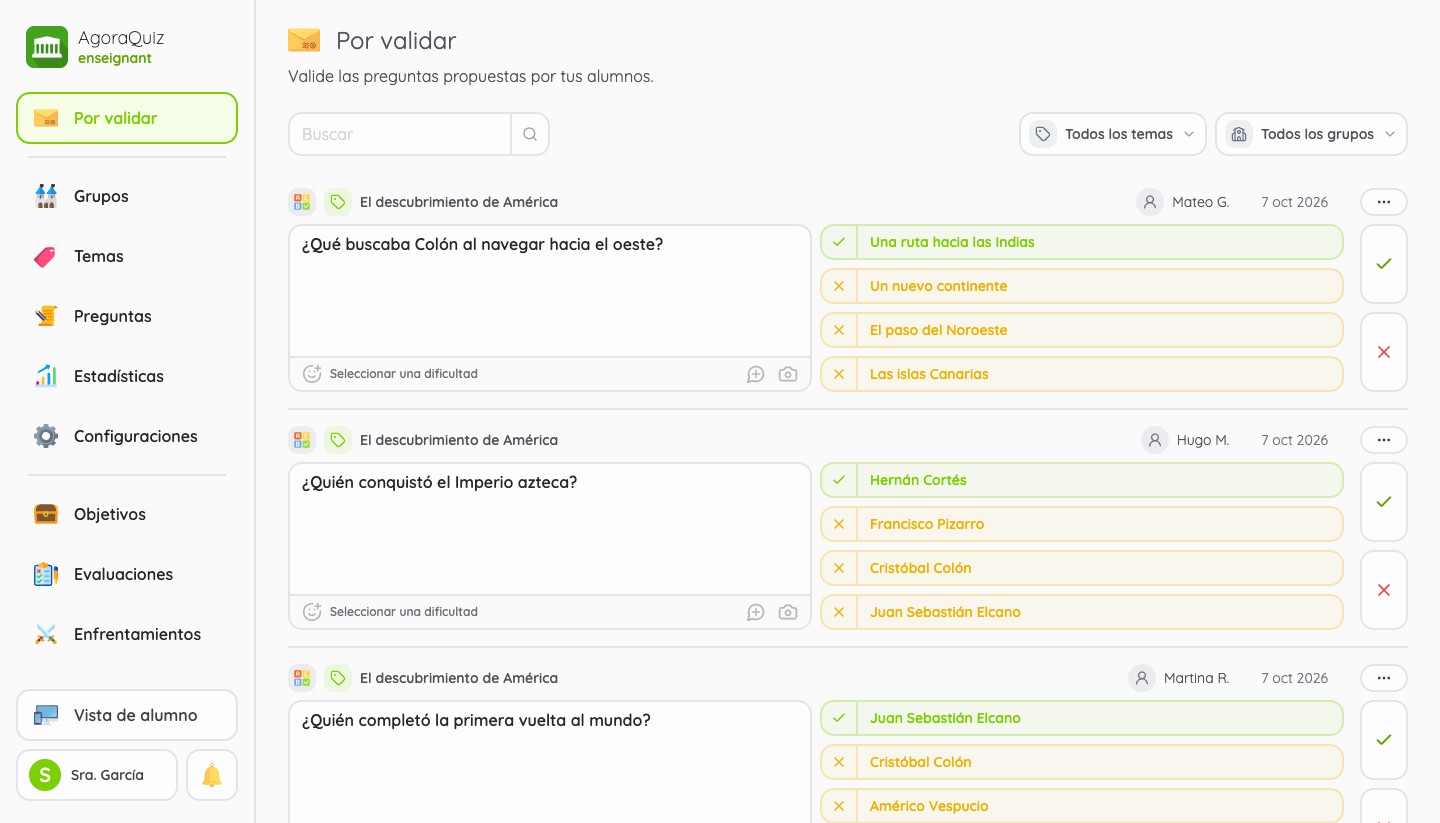The height and width of the screenshot is (823, 1440).
Task: Click add-comment icon on Imperio azteca question
Action: pyautogui.click(x=756, y=612)
